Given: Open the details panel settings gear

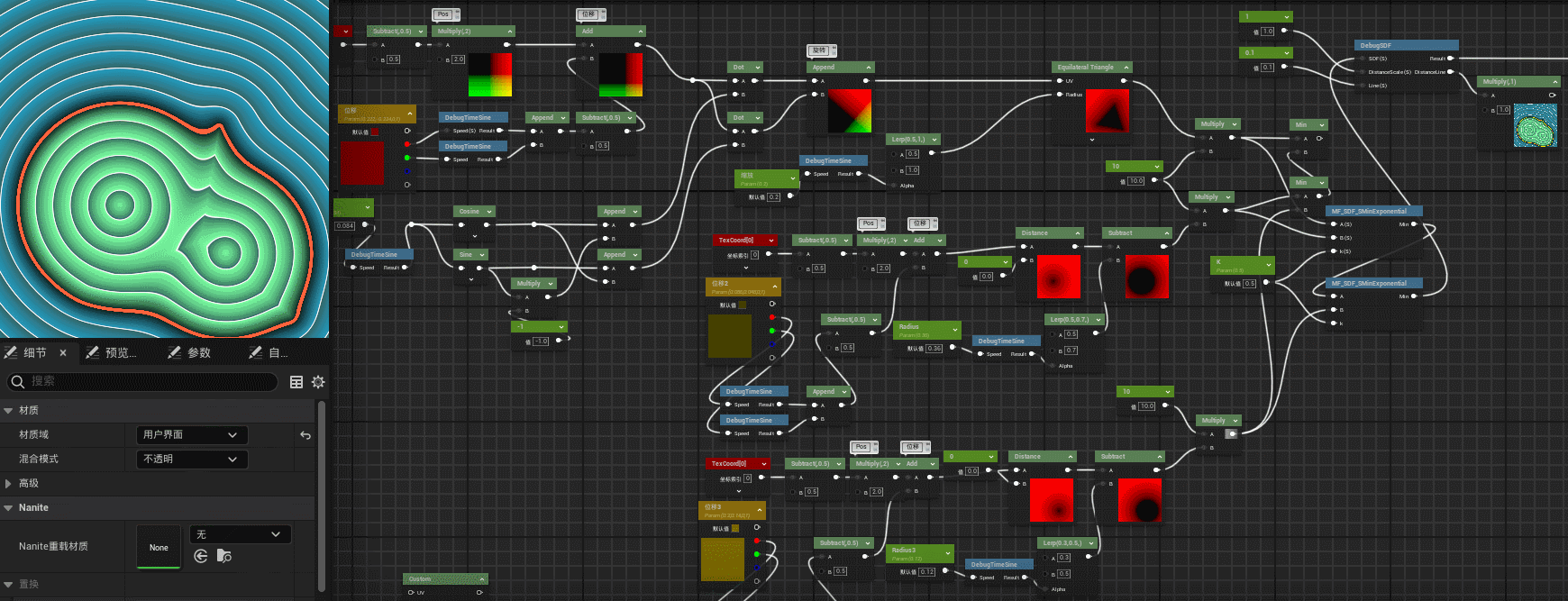Looking at the screenshot, I should tap(318, 382).
